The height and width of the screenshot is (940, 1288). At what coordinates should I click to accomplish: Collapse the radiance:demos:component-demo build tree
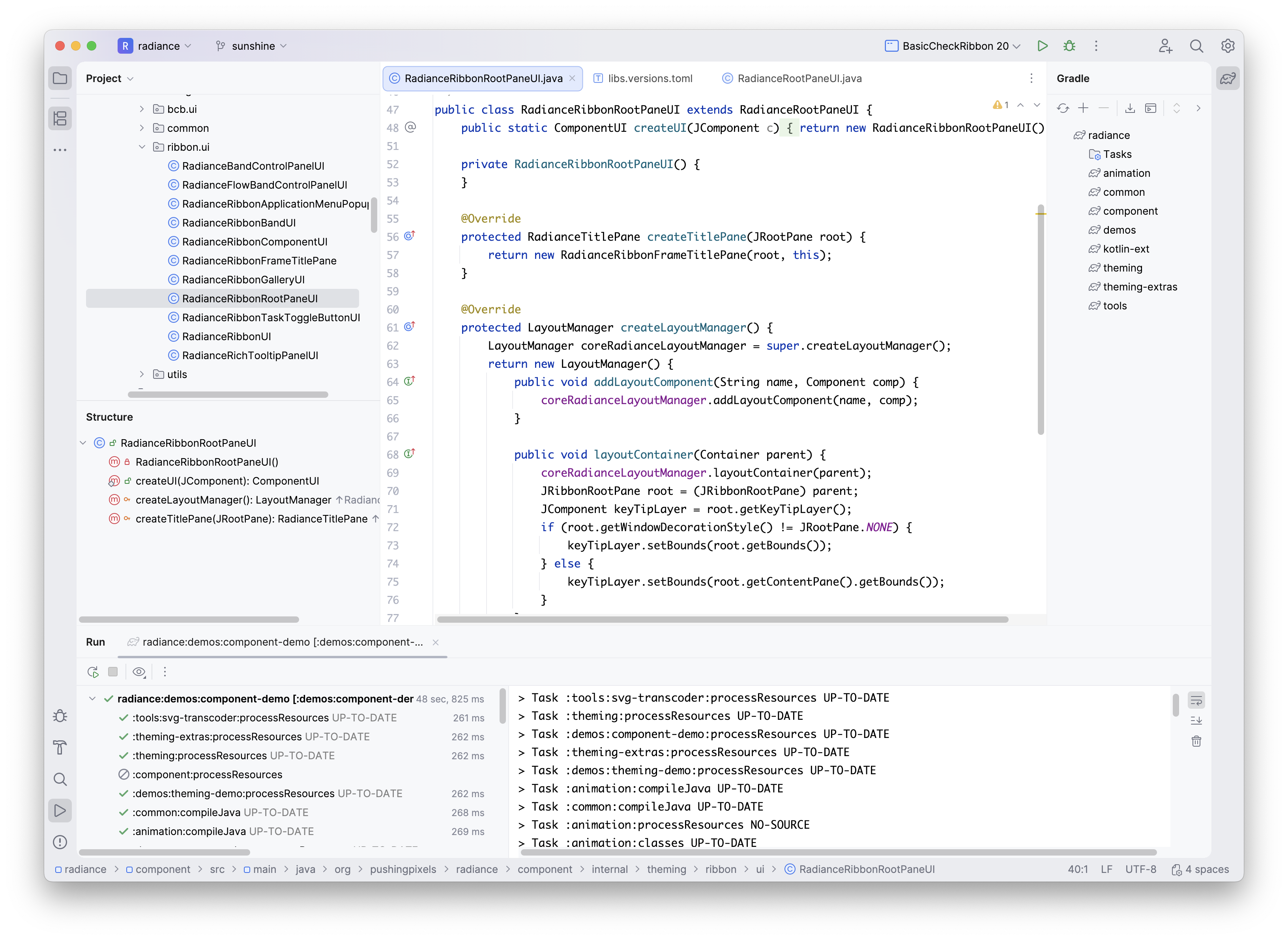[92, 699]
